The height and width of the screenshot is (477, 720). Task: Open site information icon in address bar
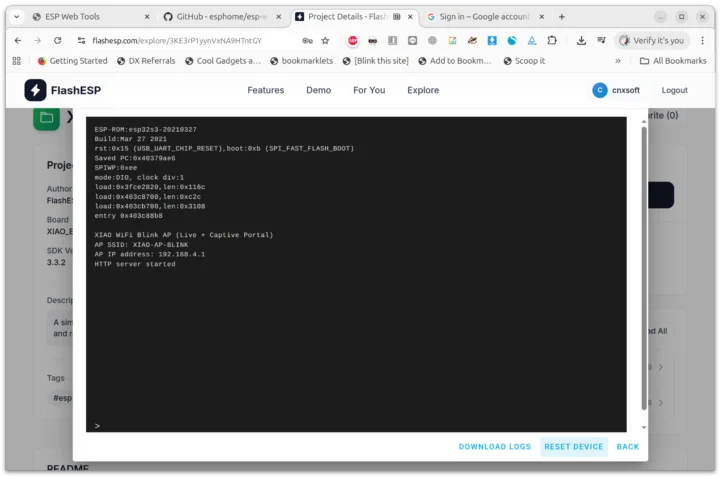coord(81,40)
